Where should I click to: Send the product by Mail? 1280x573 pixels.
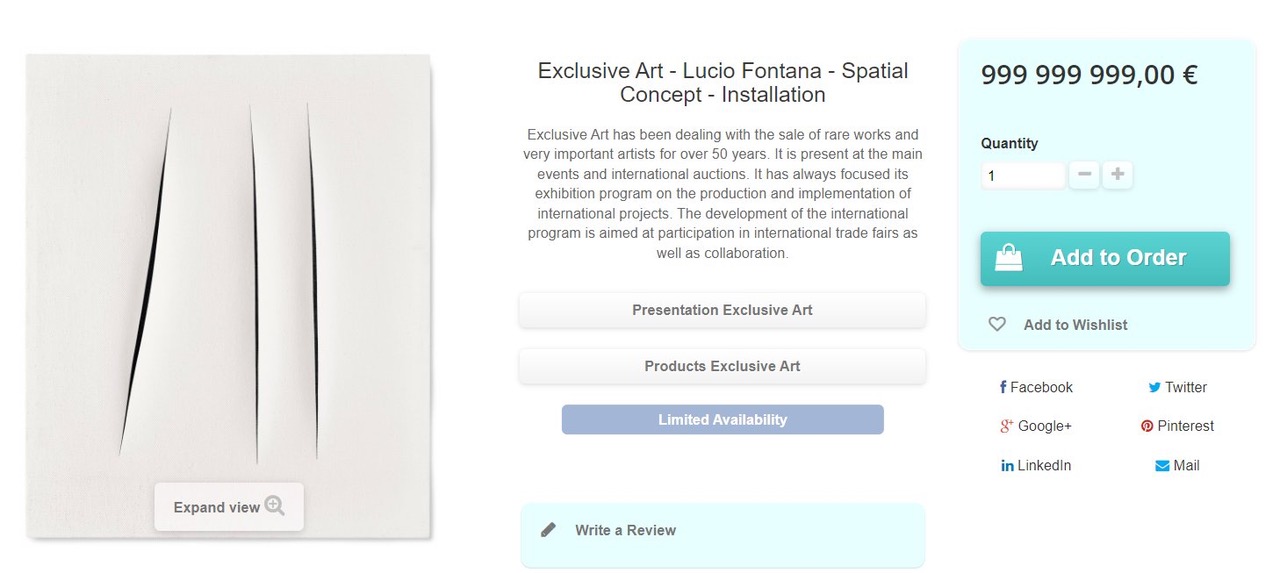coord(1177,465)
